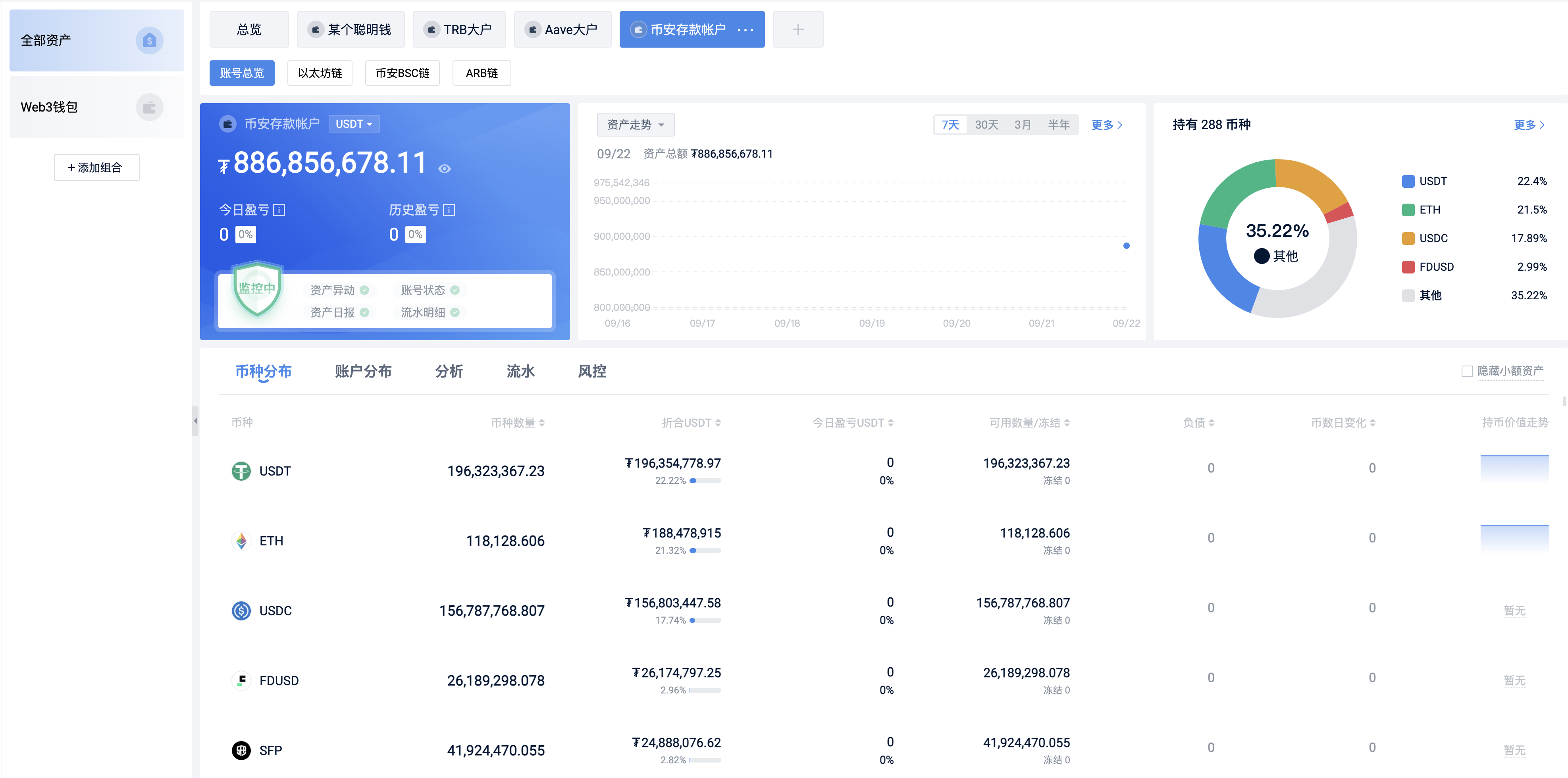Click USDT 22.22% percentage bar

point(705,481)
